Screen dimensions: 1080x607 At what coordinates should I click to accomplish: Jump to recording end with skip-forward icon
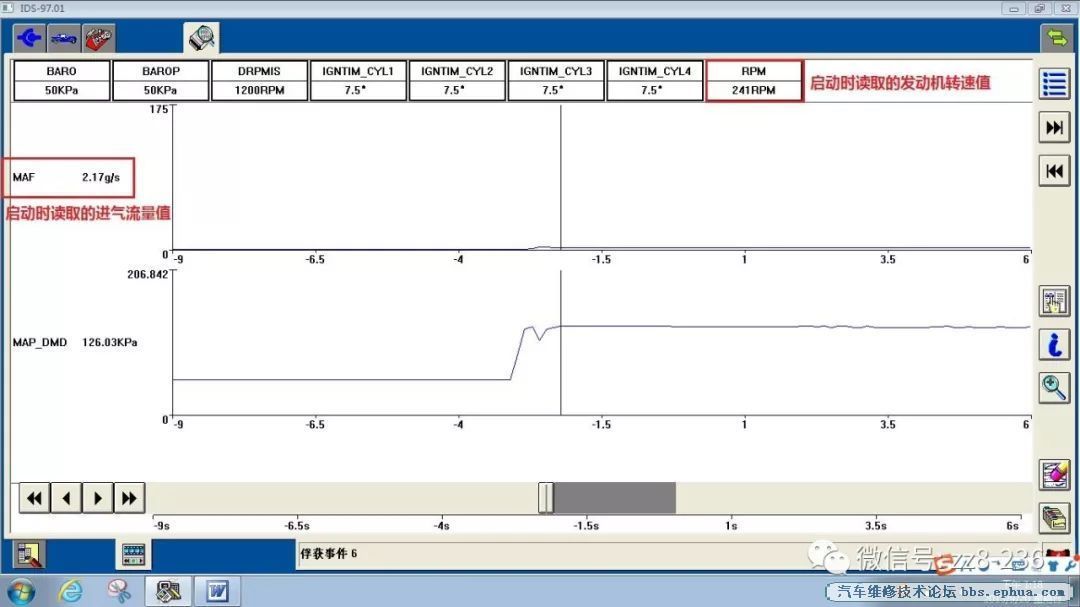(x=1055, y=127)
